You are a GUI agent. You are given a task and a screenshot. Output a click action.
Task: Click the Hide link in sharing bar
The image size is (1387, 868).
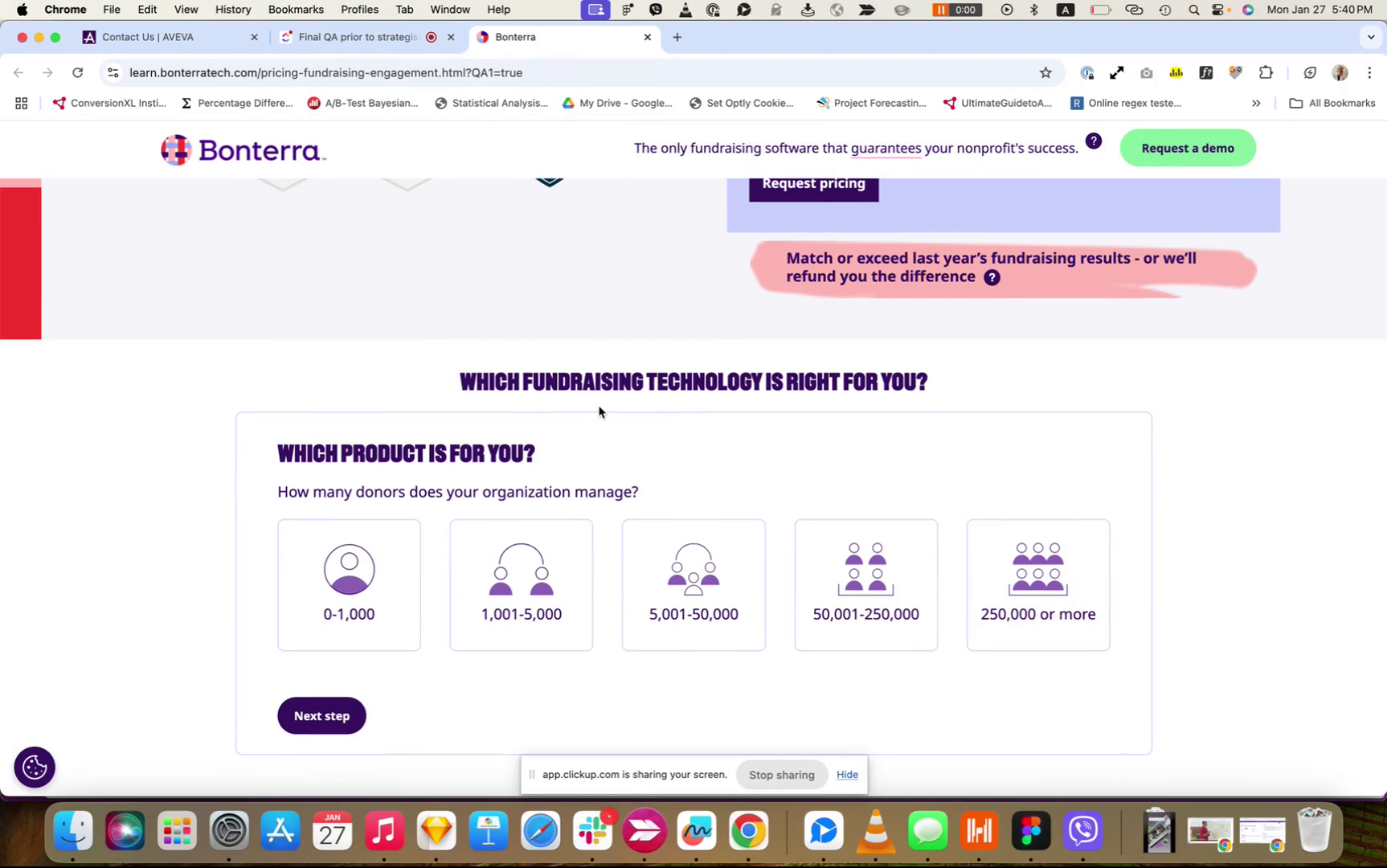tap(847, 774)
